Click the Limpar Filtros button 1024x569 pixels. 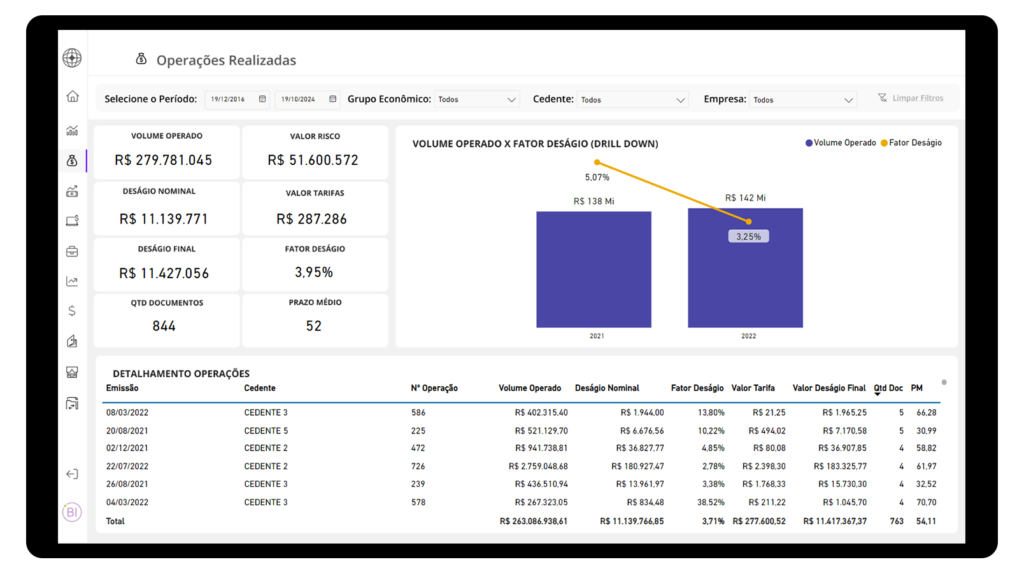click(x=910, y=98)
